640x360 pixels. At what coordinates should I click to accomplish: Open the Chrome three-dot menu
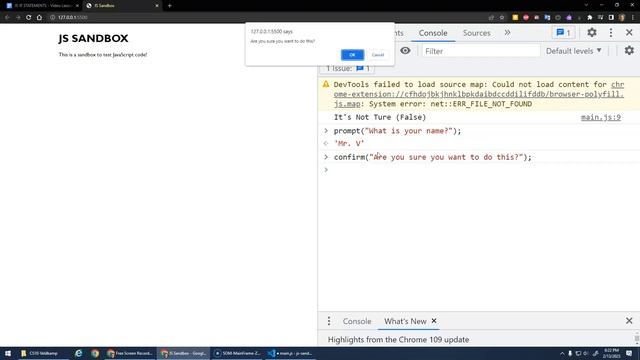632,18
